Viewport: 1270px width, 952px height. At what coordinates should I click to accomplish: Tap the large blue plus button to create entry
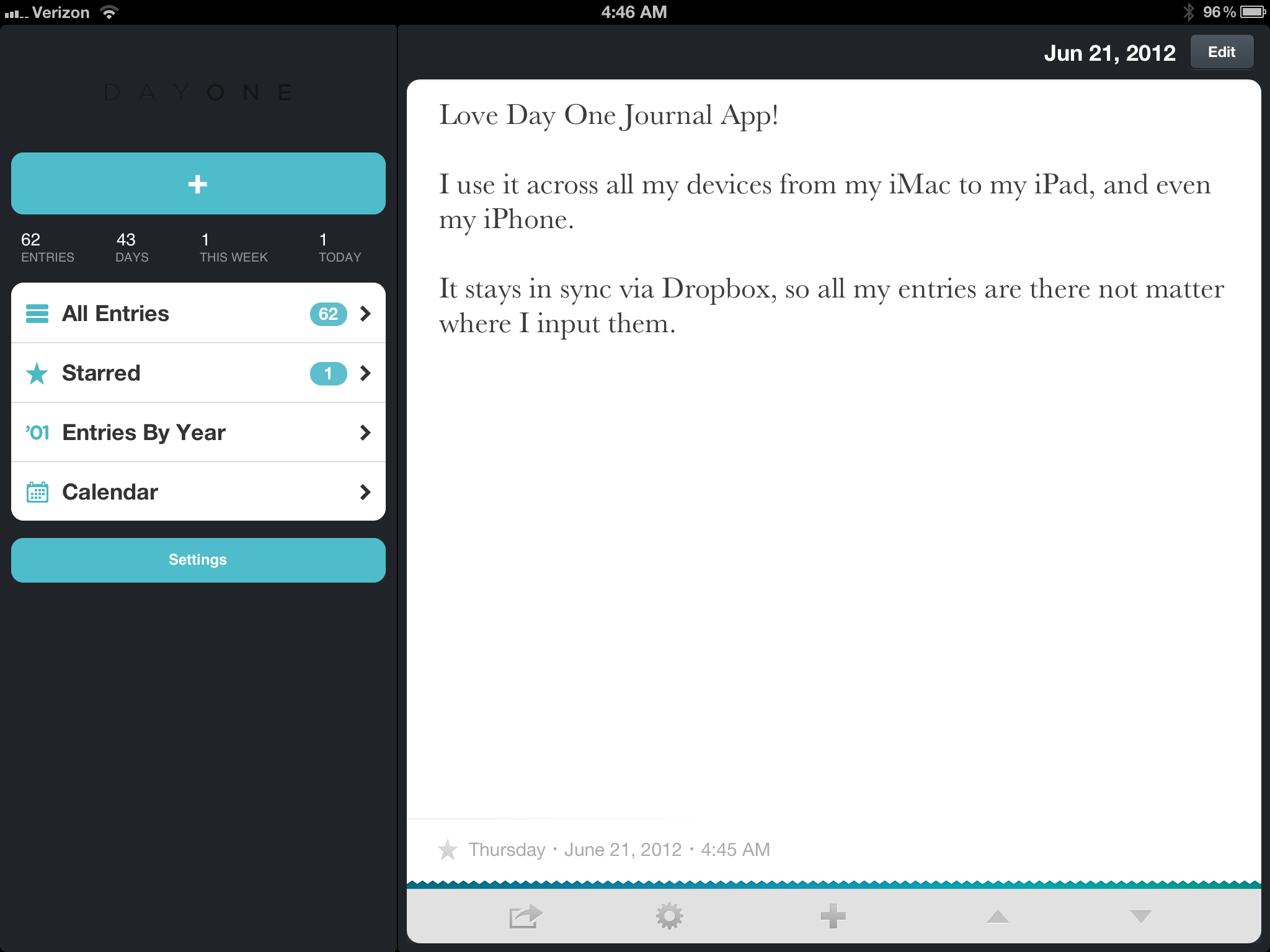pyautogui.click(x=197, y=183)
